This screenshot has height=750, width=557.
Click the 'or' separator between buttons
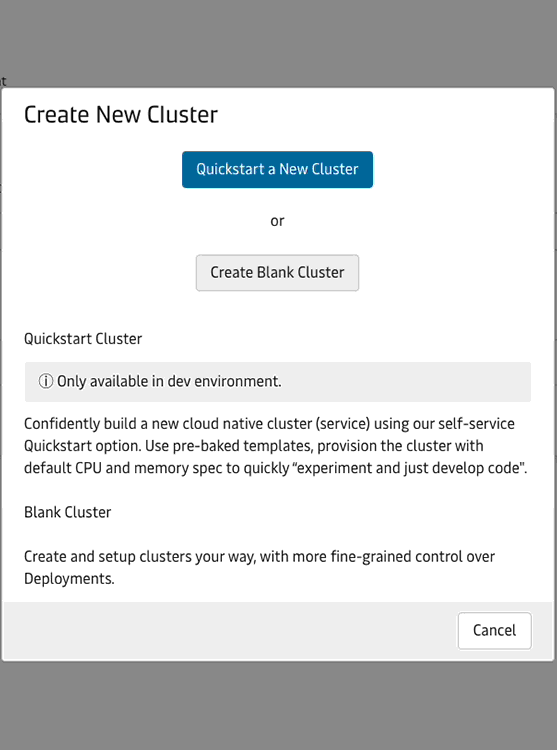coord(277,221)
